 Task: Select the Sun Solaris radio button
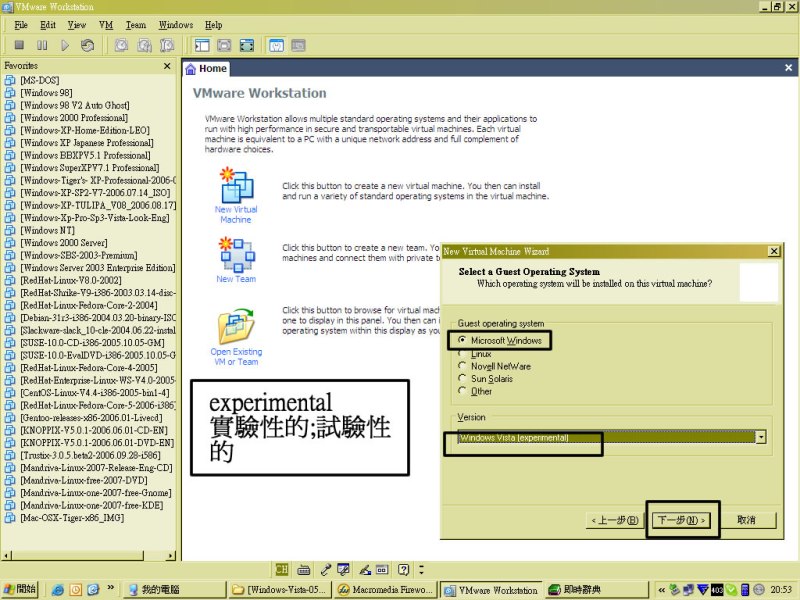462,378
